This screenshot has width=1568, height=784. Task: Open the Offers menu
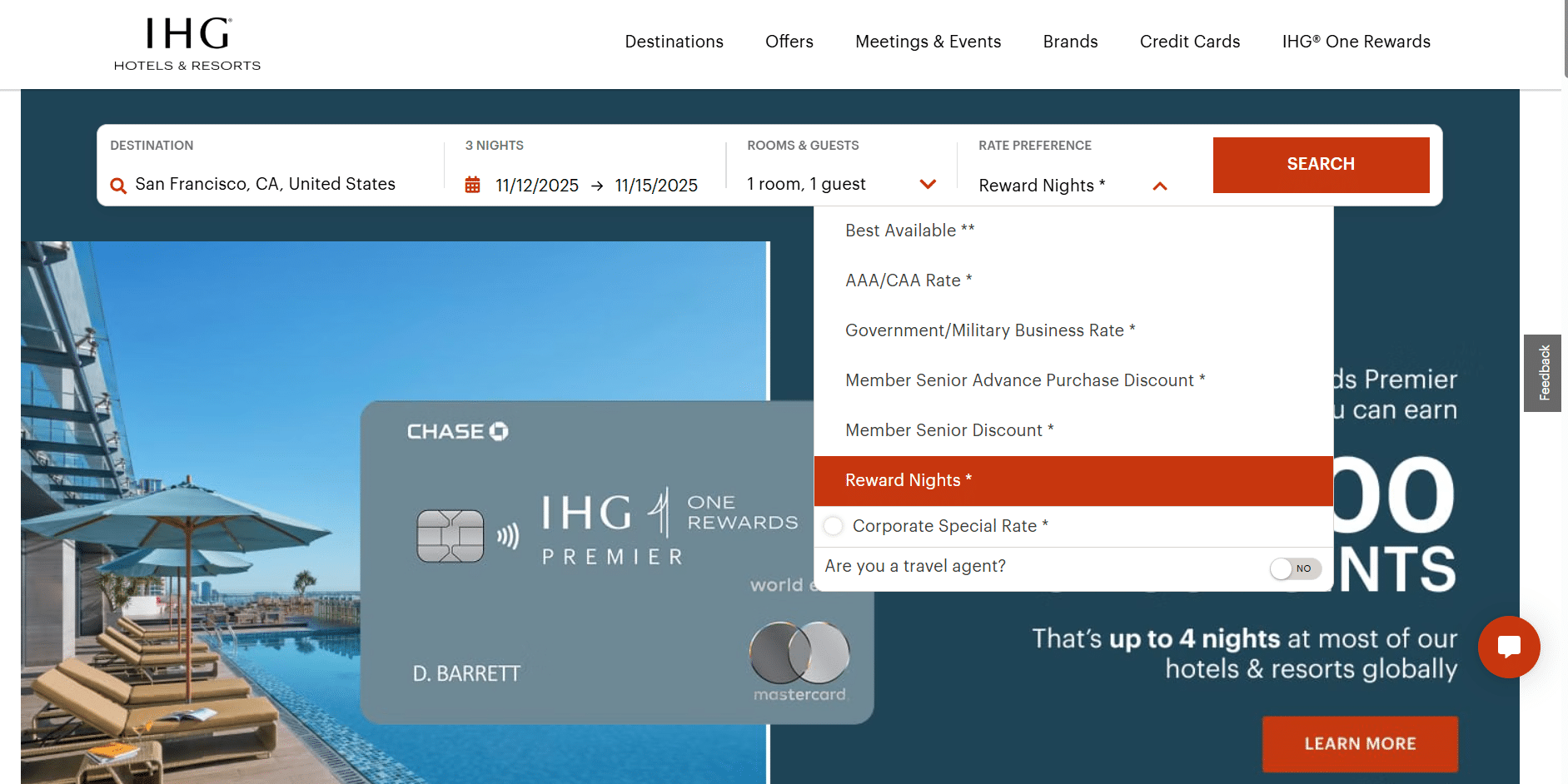(x=789, y=42)
